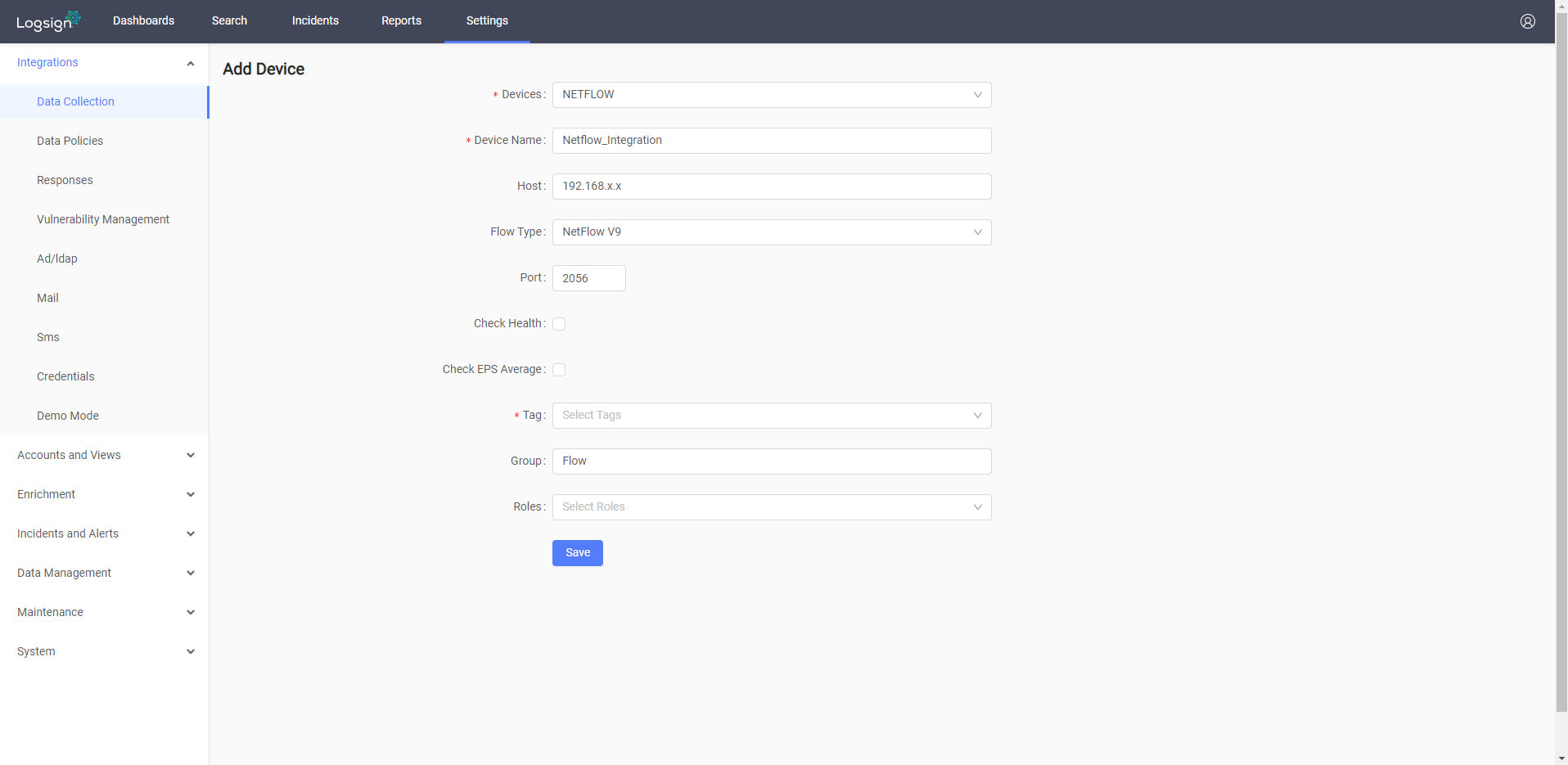Viewport: 1568px width, 765px height.
Task: Switch to the Reports tab
Action: (x=401, y=20)
